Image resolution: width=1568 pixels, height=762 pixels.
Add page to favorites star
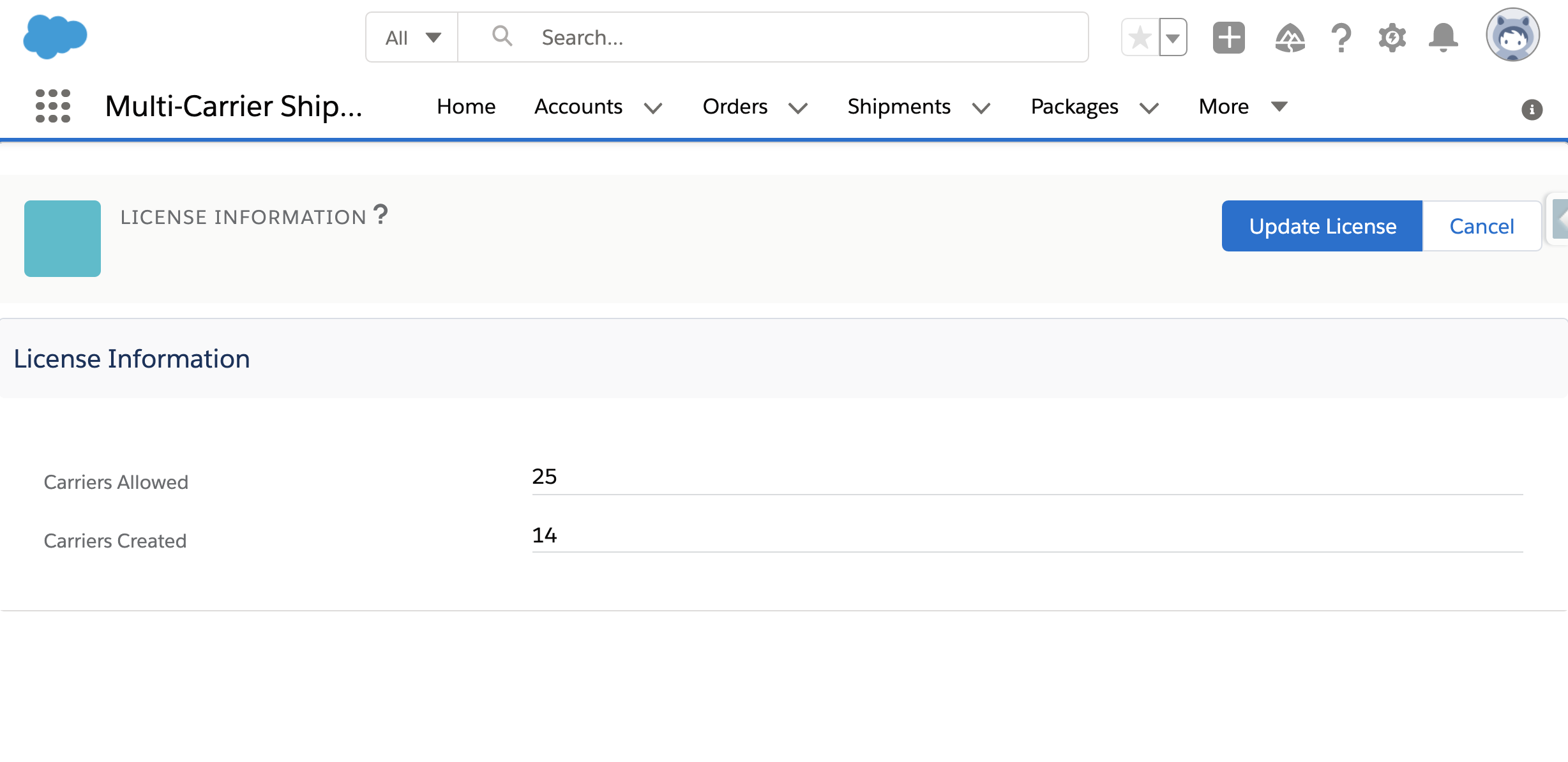pyautogui.click(x=1140, y=38)
